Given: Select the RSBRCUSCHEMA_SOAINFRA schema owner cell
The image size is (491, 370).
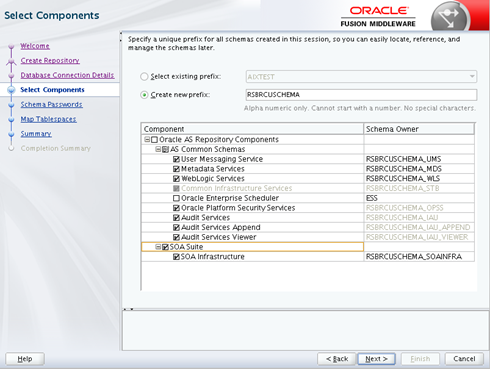Looking at the screenshot, I should (x=419, y=257).
